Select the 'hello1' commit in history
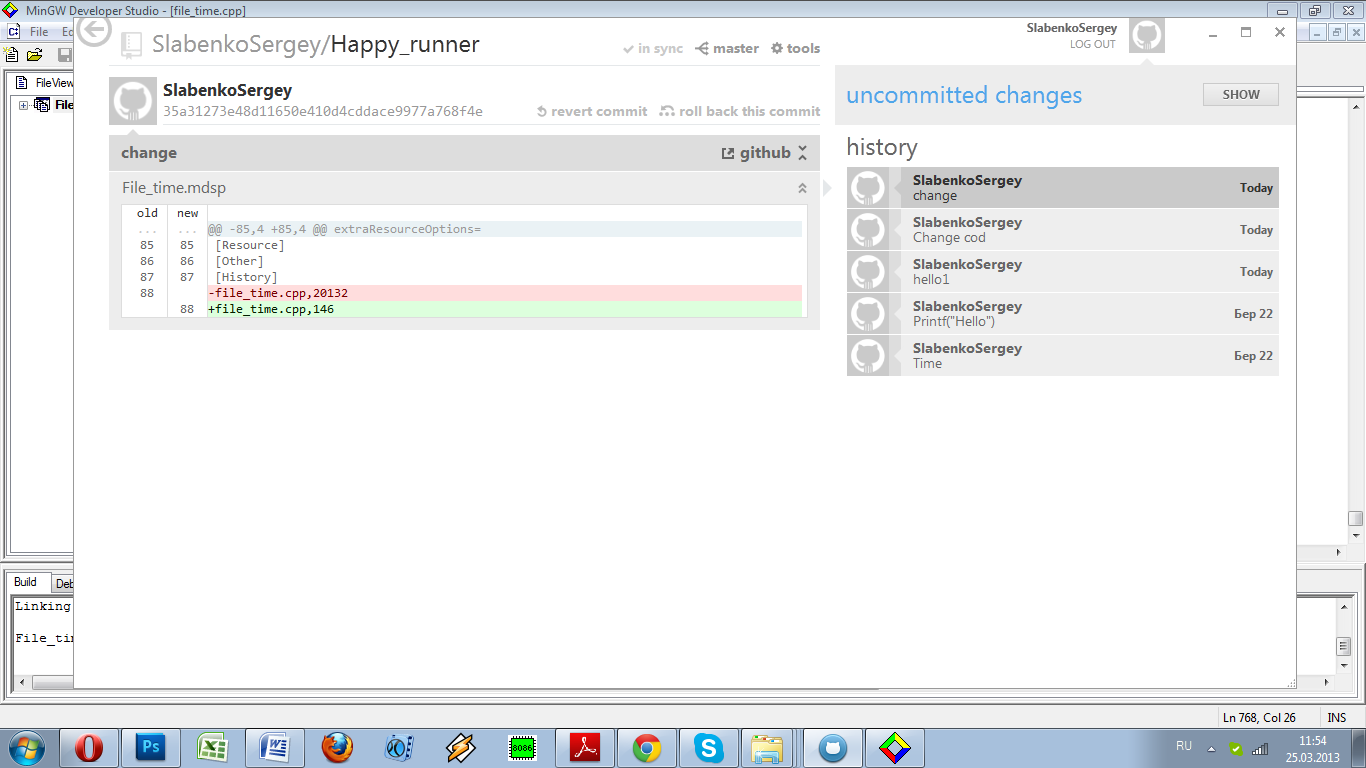Image resolution: width=1366 pixels, height=768 pixels. (x=1063, y=272)
